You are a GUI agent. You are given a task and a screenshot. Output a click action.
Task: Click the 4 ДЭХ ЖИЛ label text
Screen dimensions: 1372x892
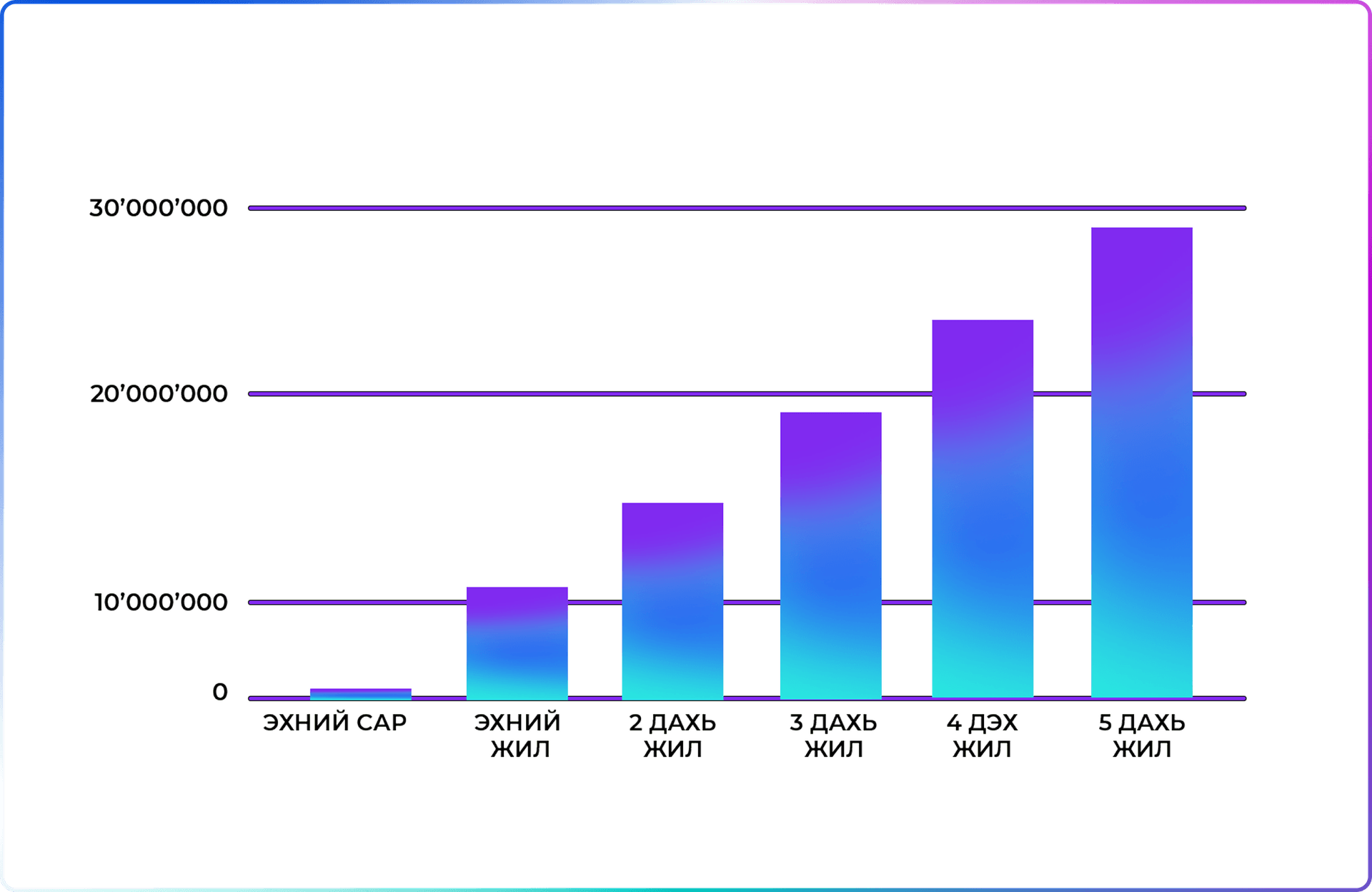(x=982, y=735)
